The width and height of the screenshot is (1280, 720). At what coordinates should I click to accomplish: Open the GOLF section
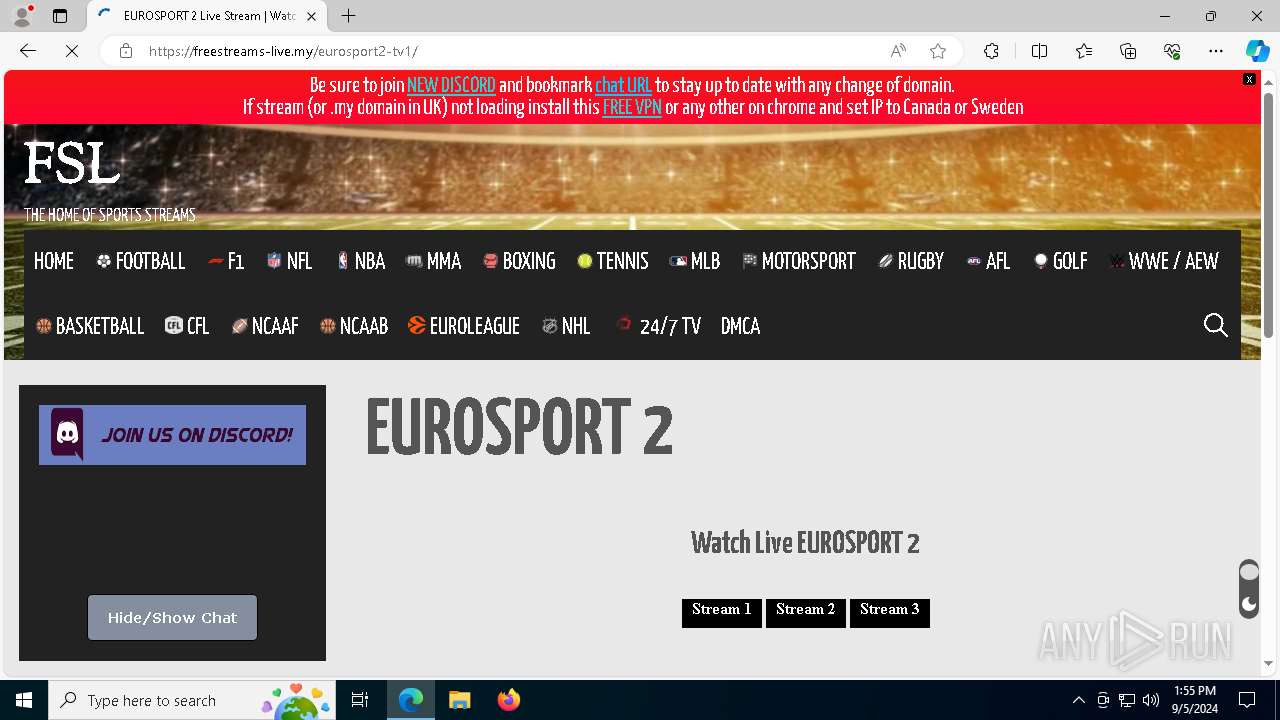1060,262
